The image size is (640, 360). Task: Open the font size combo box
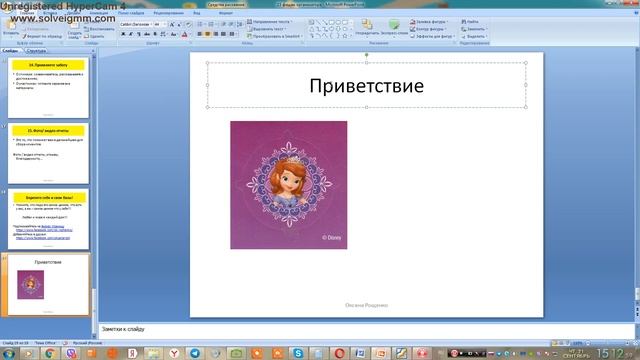click(x=160, y=24)
